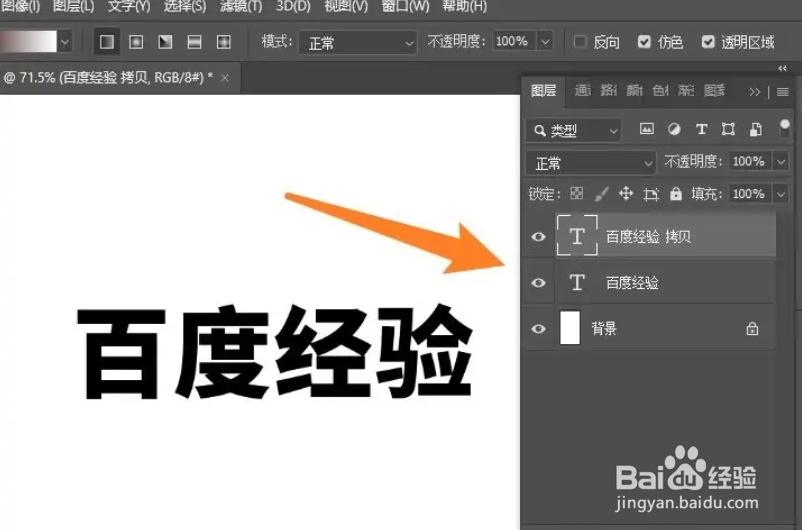Open the 滤镜(T) menu
Screen dimensions: 802x530
[241, 6]
